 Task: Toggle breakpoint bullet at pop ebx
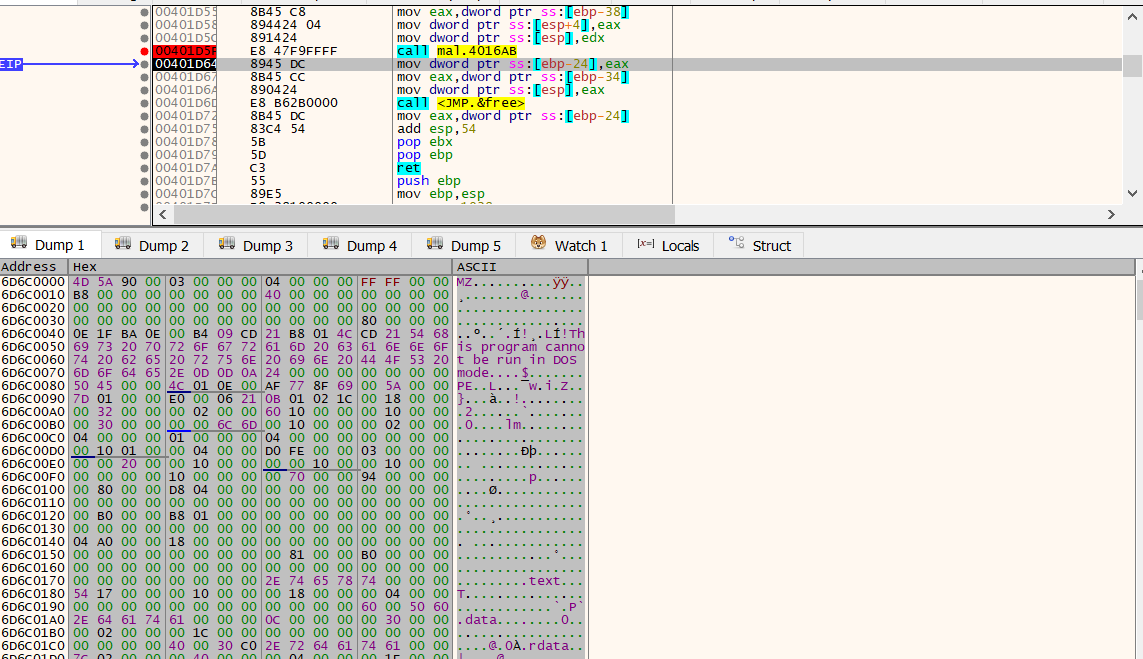[145, 142]
